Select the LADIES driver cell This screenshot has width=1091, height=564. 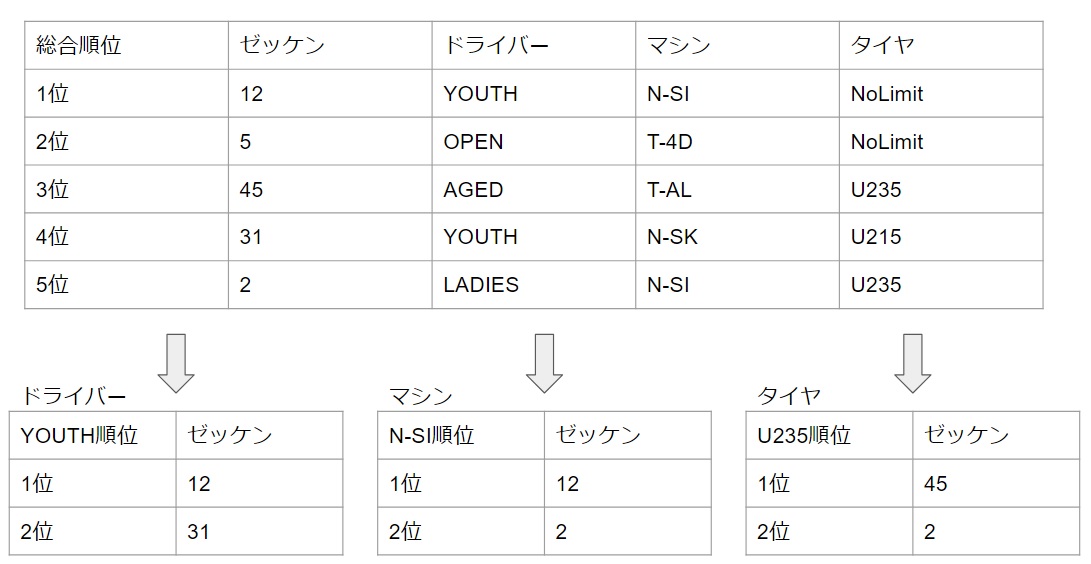pos(533,285)
